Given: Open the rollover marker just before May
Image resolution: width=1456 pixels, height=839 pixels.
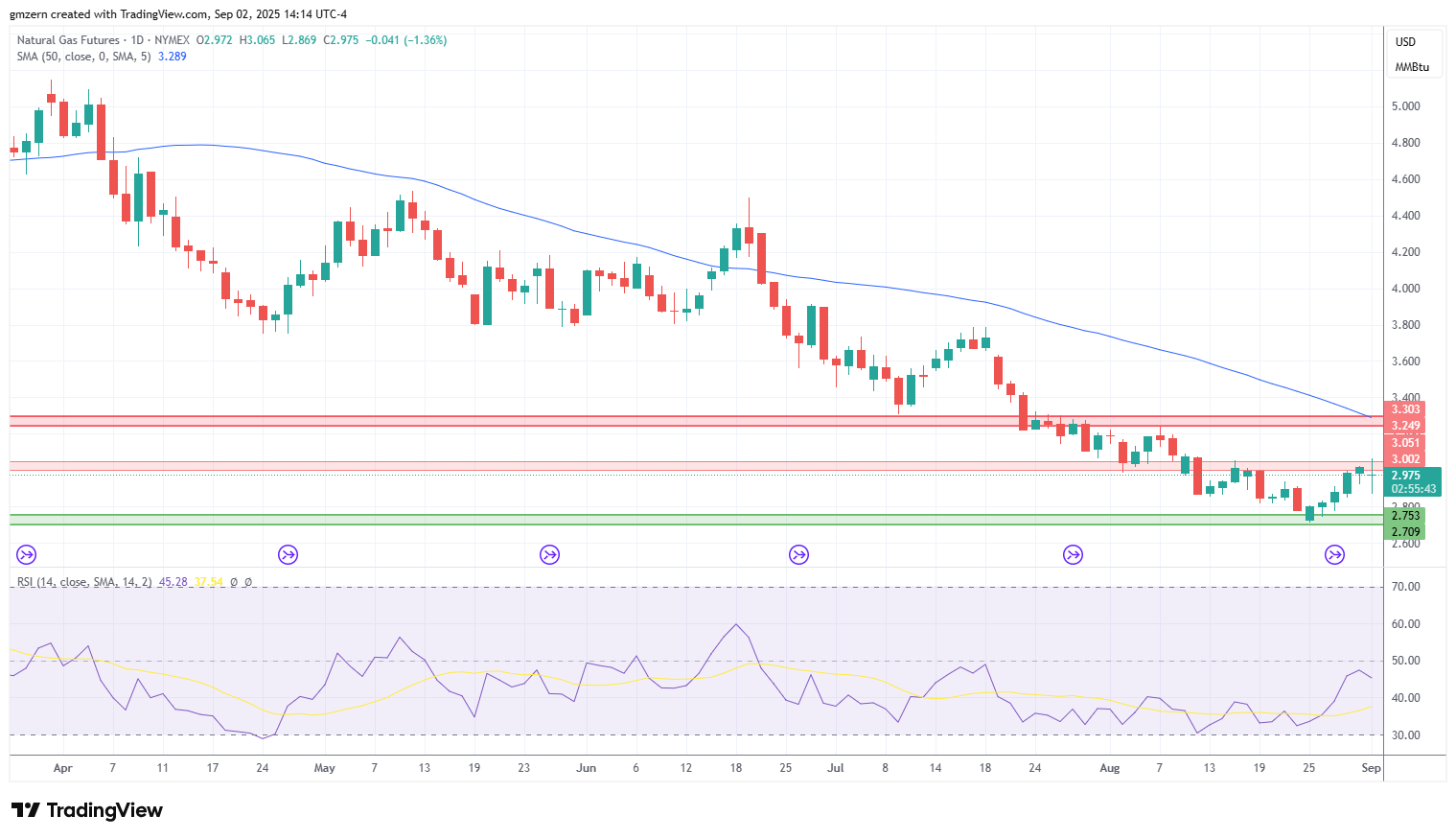Looking at the screenshot, I should pos(288,554).
